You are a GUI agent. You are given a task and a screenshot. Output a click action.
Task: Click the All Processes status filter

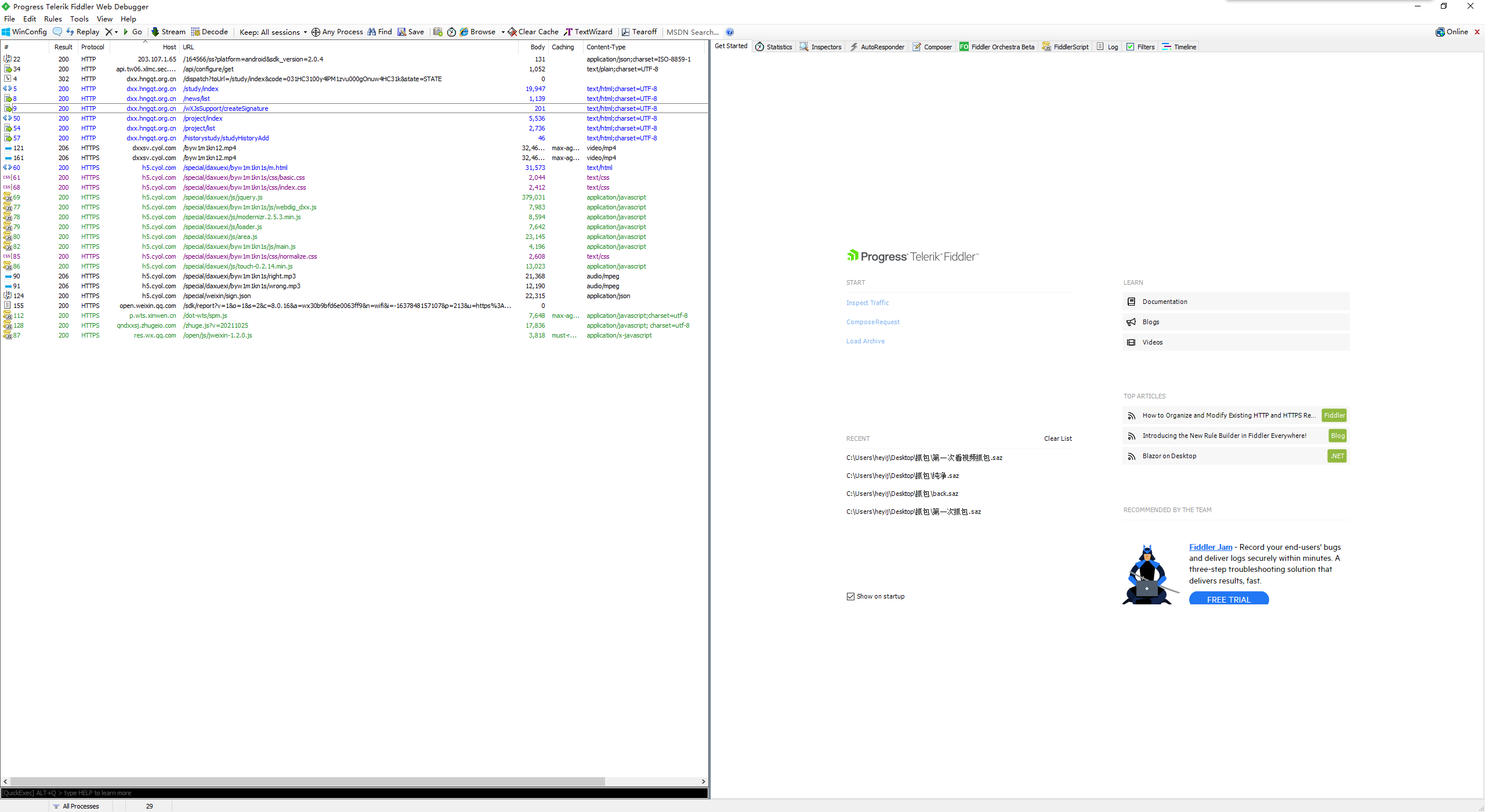(75, 806)
